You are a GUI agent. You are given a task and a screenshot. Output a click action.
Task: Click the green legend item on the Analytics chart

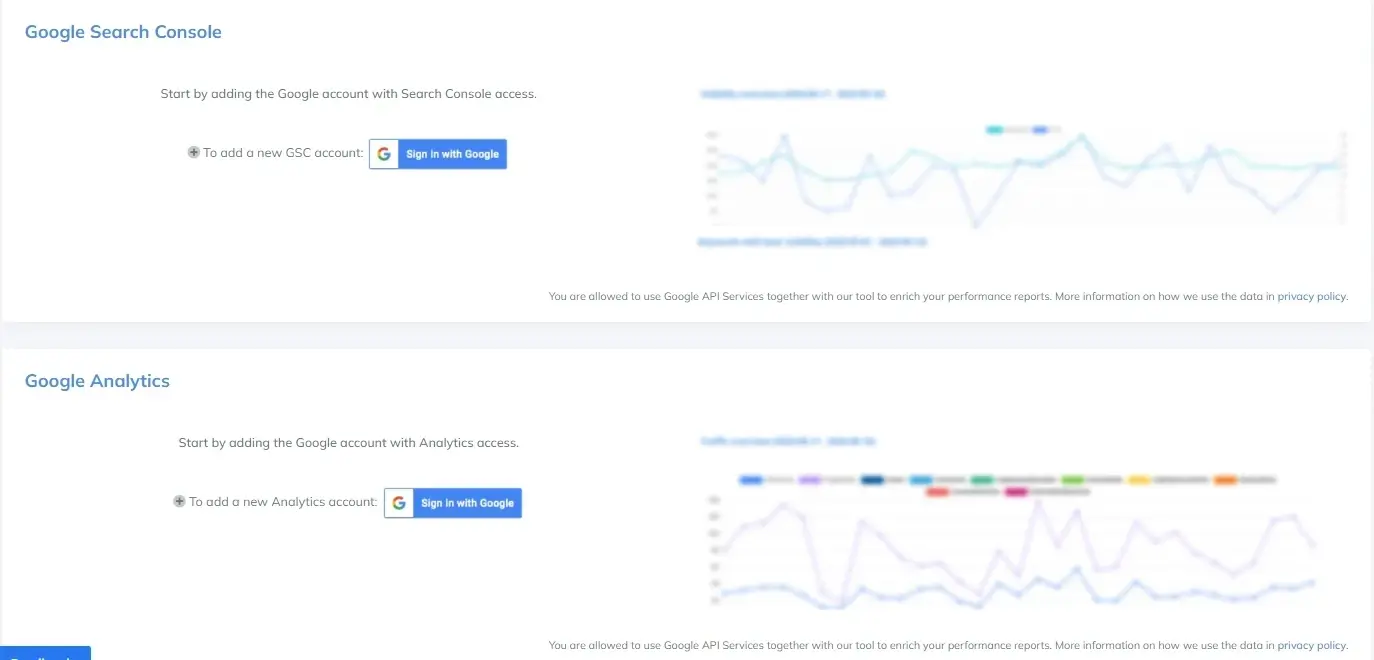pos(981,479)
